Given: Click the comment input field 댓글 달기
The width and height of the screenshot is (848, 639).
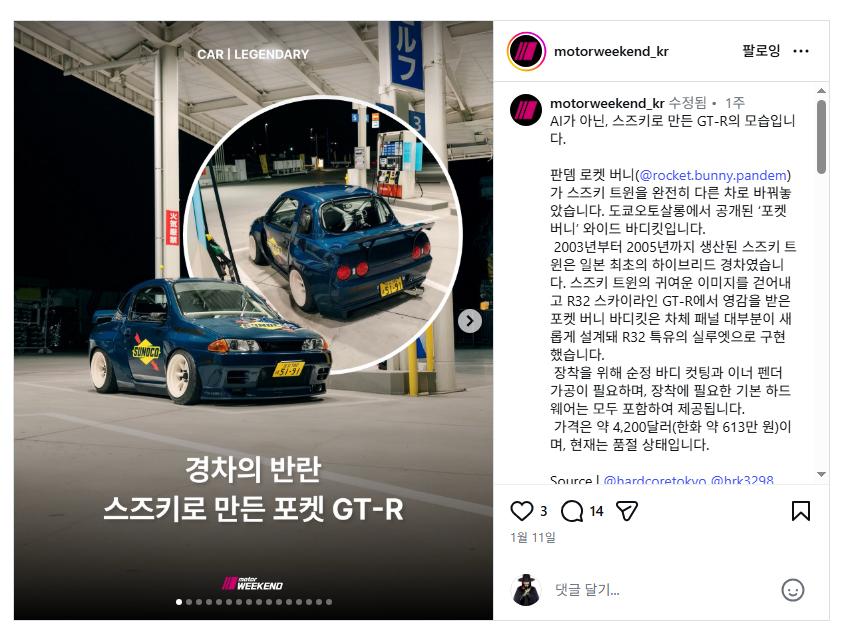Looking at the screenshot, I should pos(662,590).
